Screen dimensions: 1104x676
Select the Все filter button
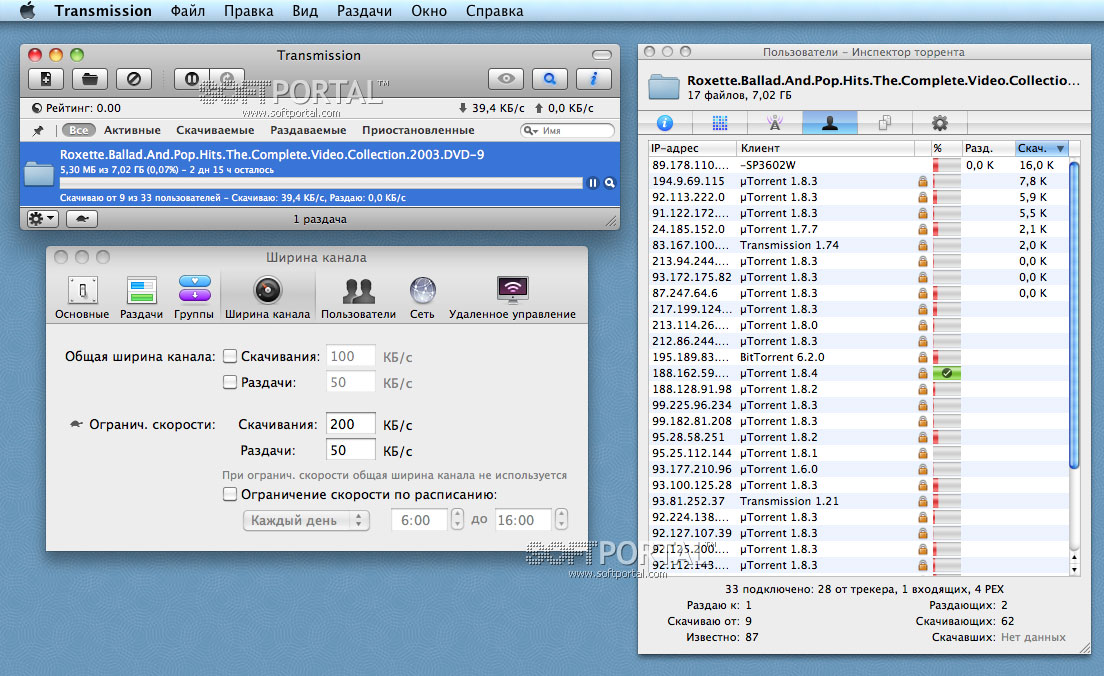[79, 130]
